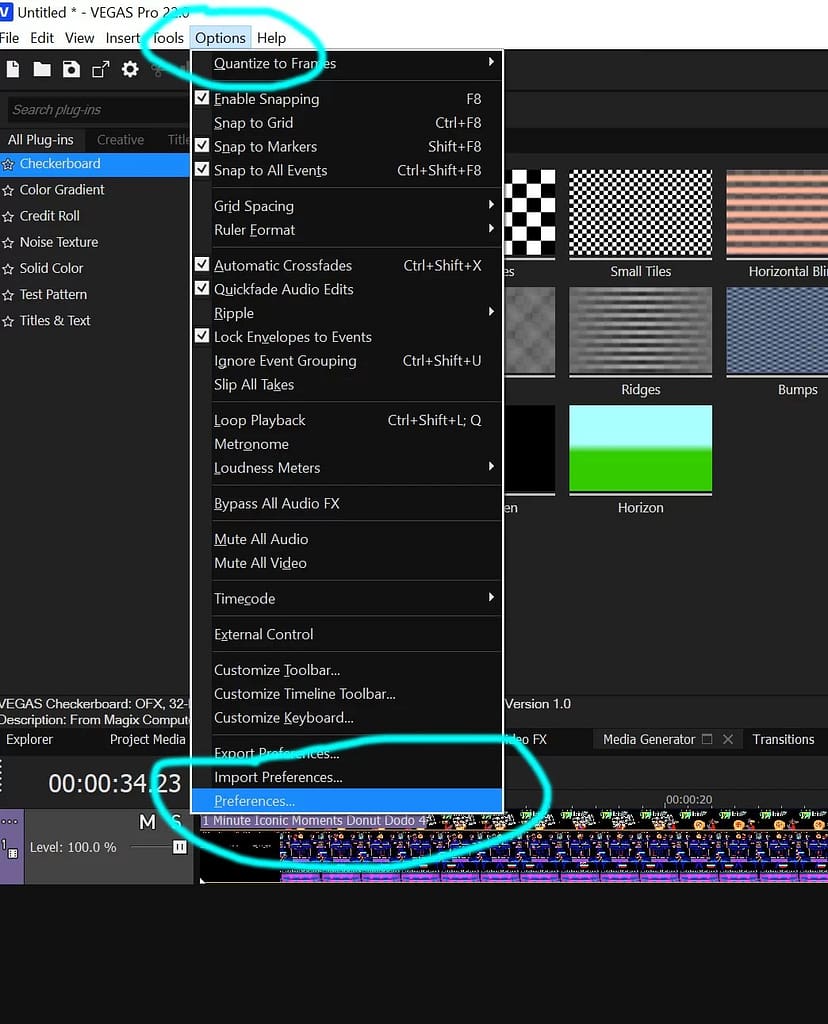Choose Customize Keyboard... entry
828x1024 pixels.
tap(347, 718)
